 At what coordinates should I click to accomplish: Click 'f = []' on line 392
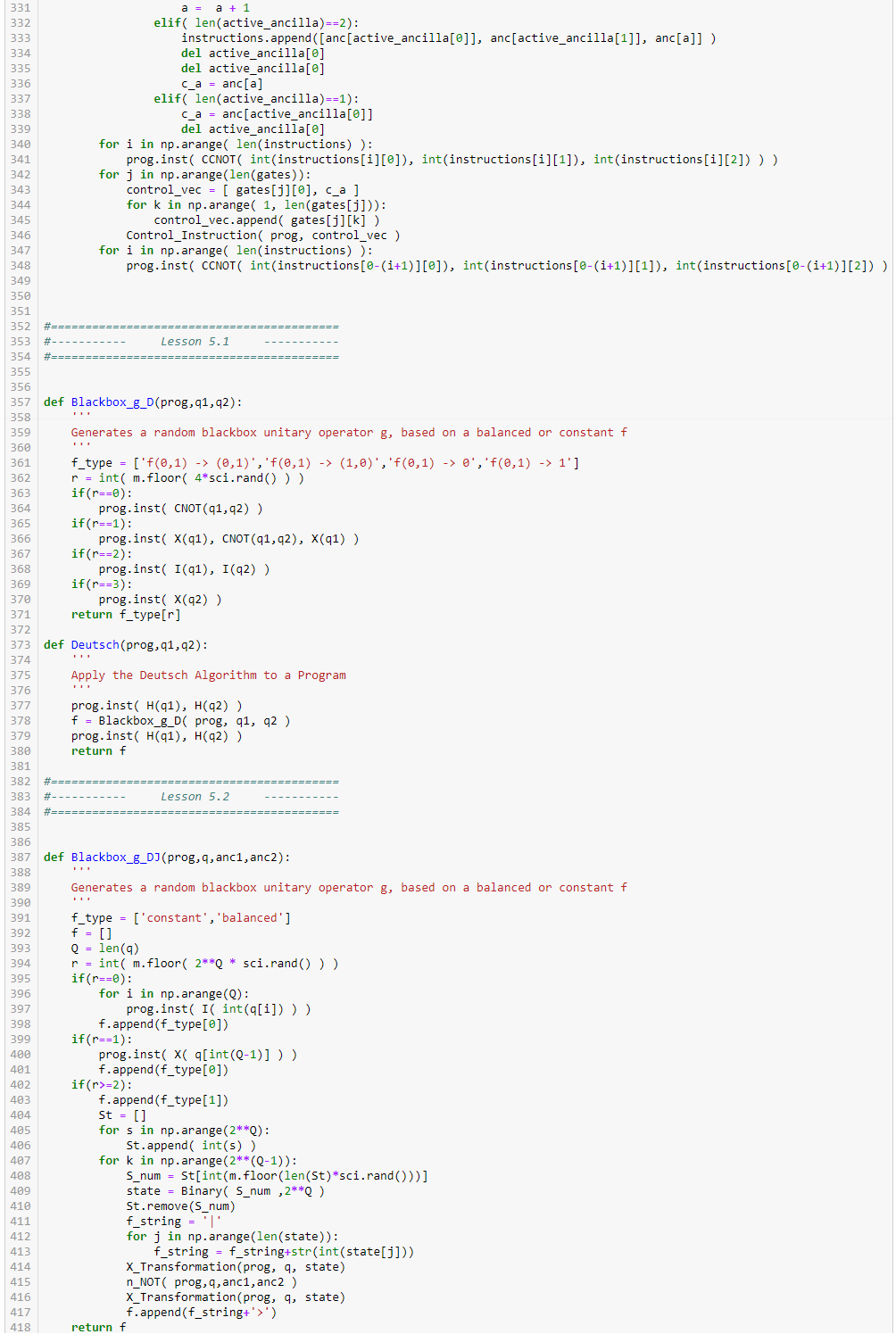pos(92,933)
